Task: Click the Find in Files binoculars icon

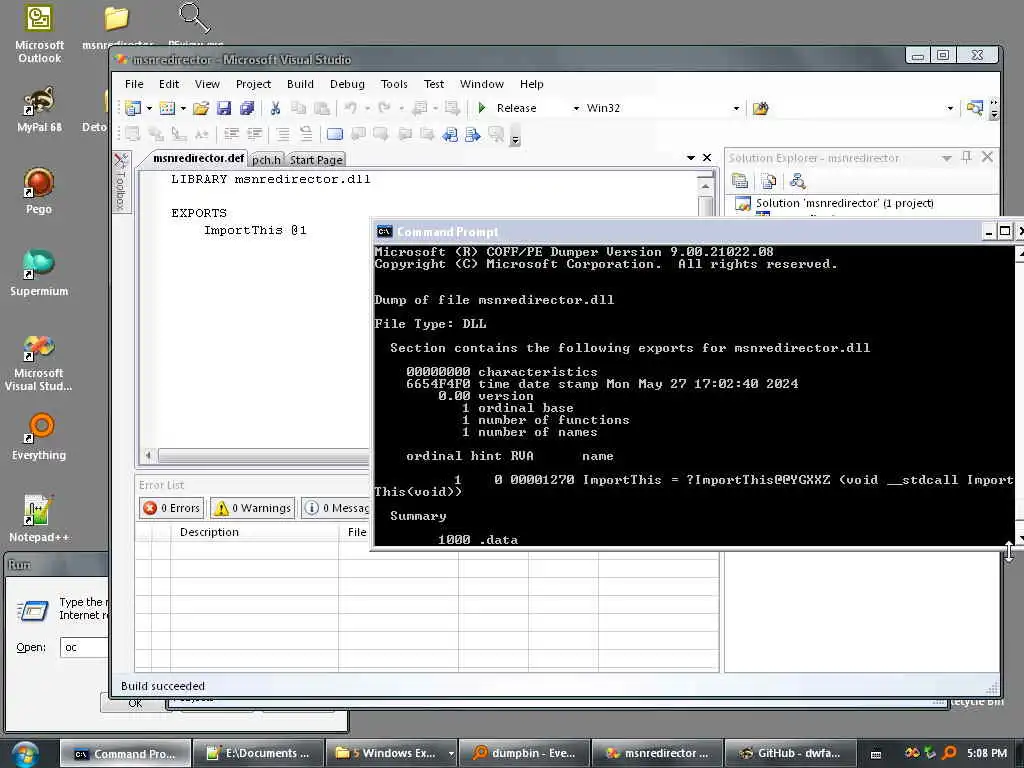Action: tap(760, 108)
